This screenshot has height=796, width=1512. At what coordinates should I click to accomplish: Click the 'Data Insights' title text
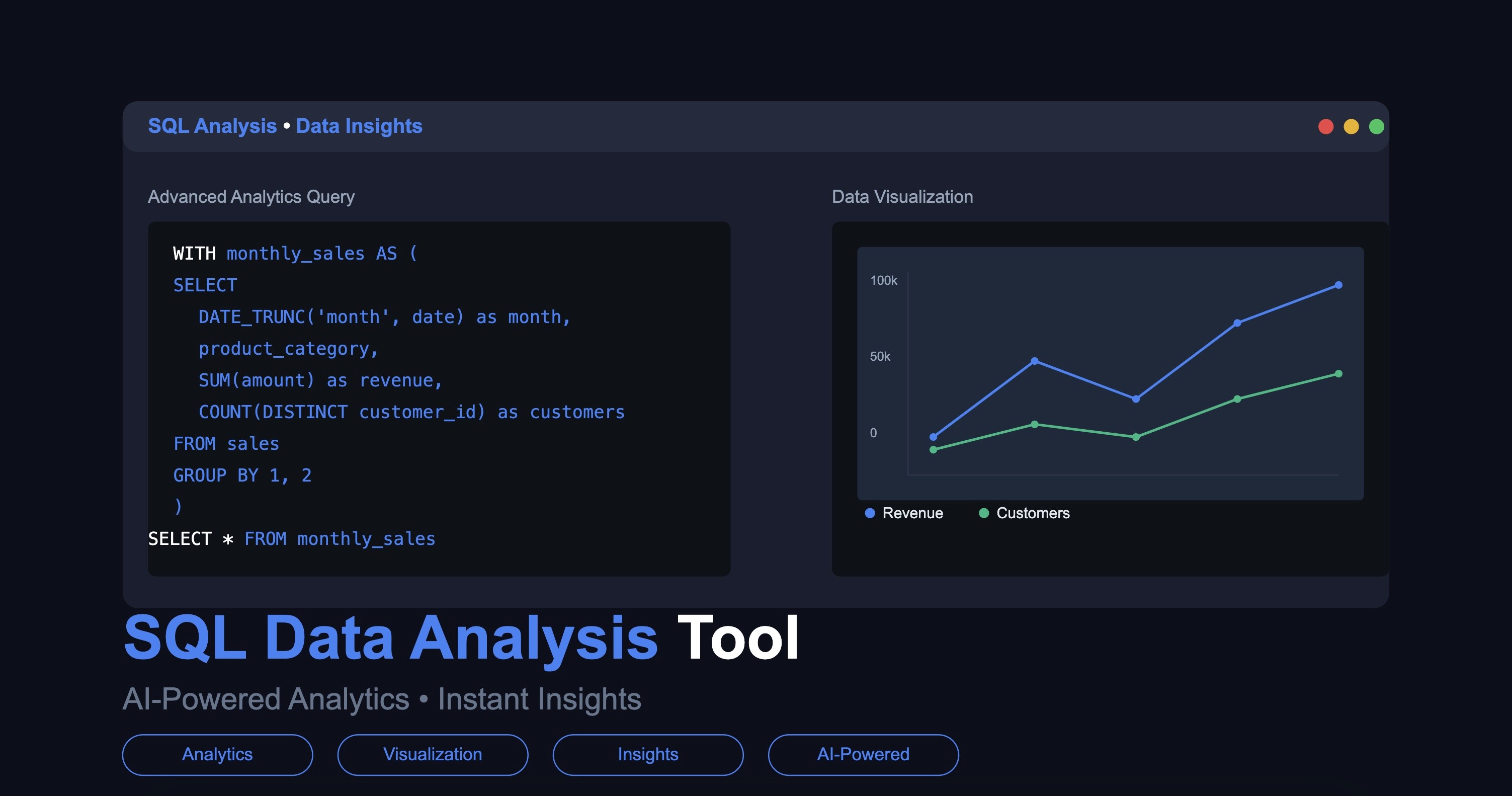[359, 126]
